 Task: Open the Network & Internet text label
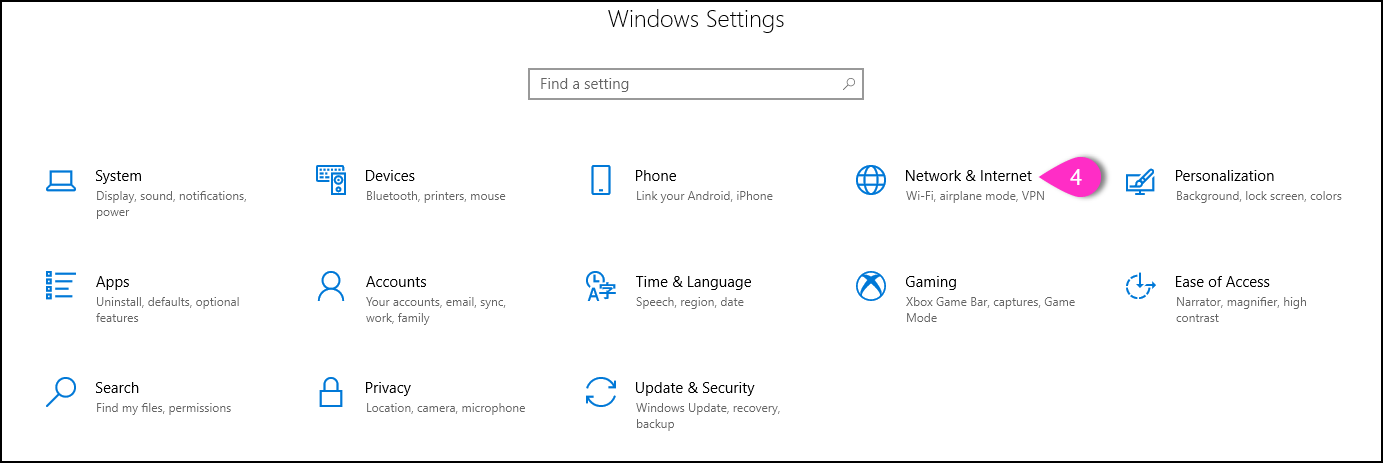(x=968, y=176)
